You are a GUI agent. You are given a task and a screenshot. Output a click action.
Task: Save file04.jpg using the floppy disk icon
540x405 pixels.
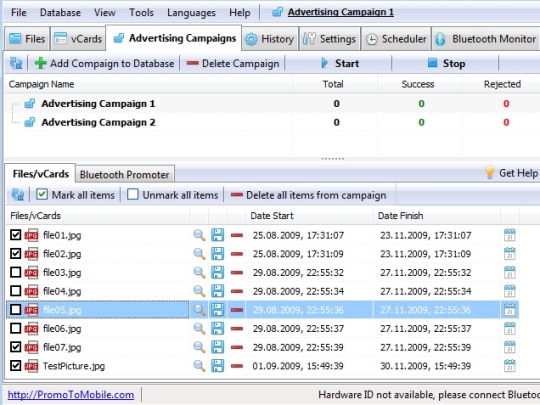point(218,291)
